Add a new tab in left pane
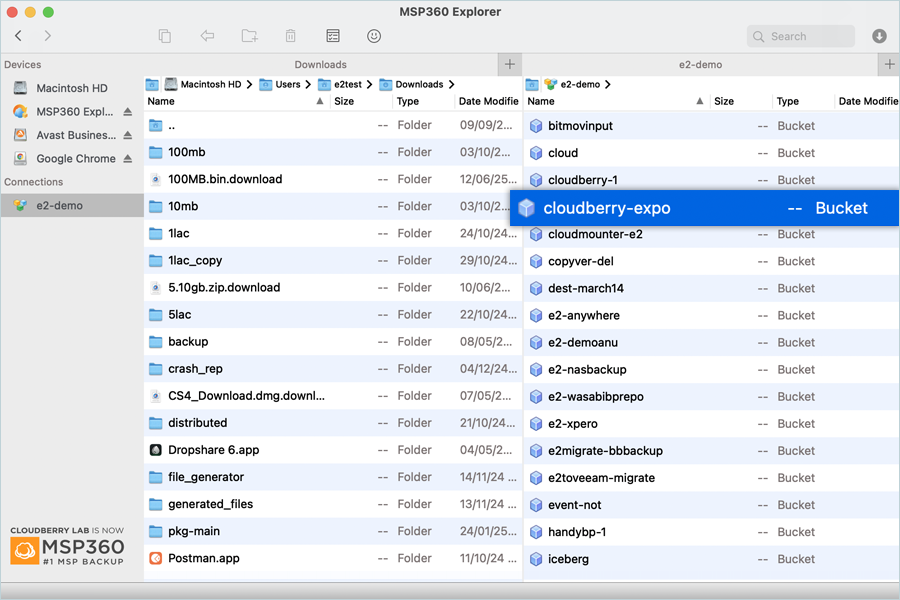 [510, 65]
